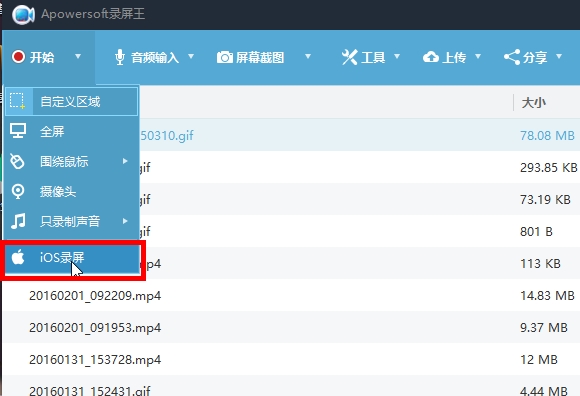This screenshot has width=580, height=396.
Task: Select the 围绕鼠标 menu entry
Action: (x=71, y=162)
